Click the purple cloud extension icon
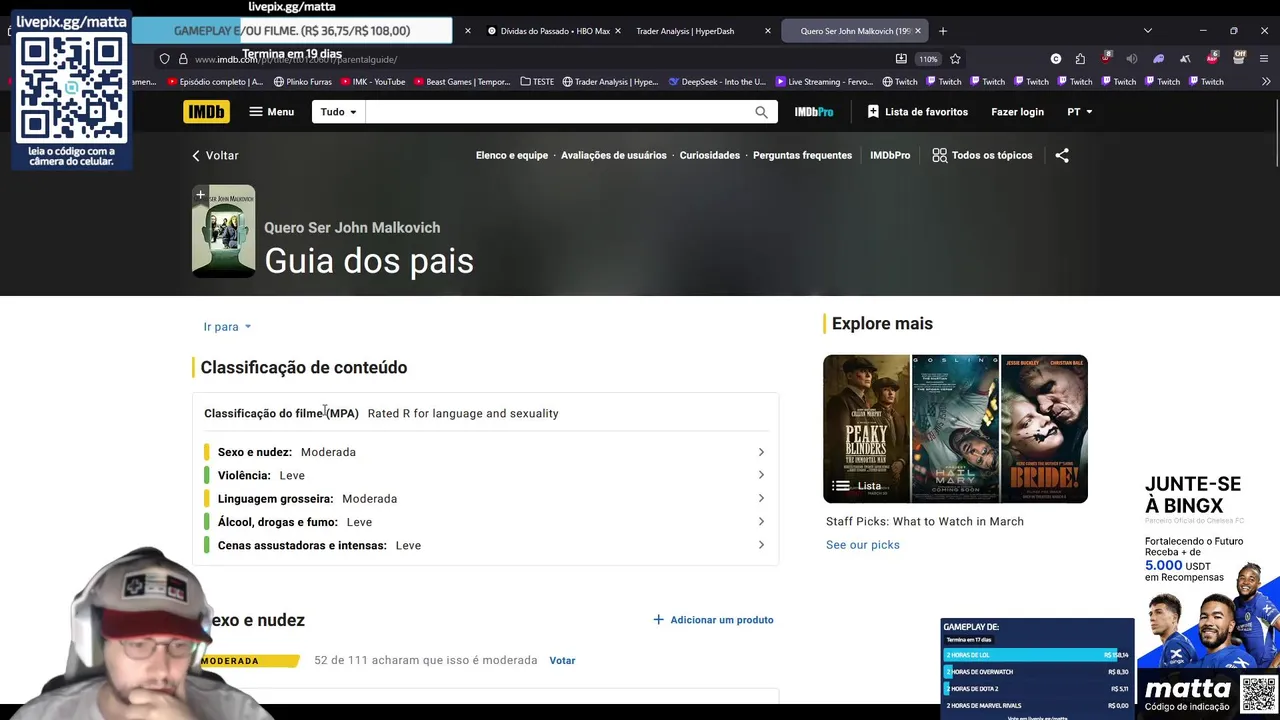 pos(1159,59)
